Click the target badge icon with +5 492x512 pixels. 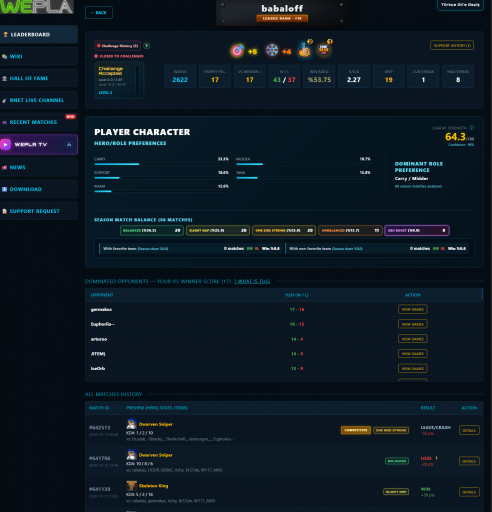[237, 51]
